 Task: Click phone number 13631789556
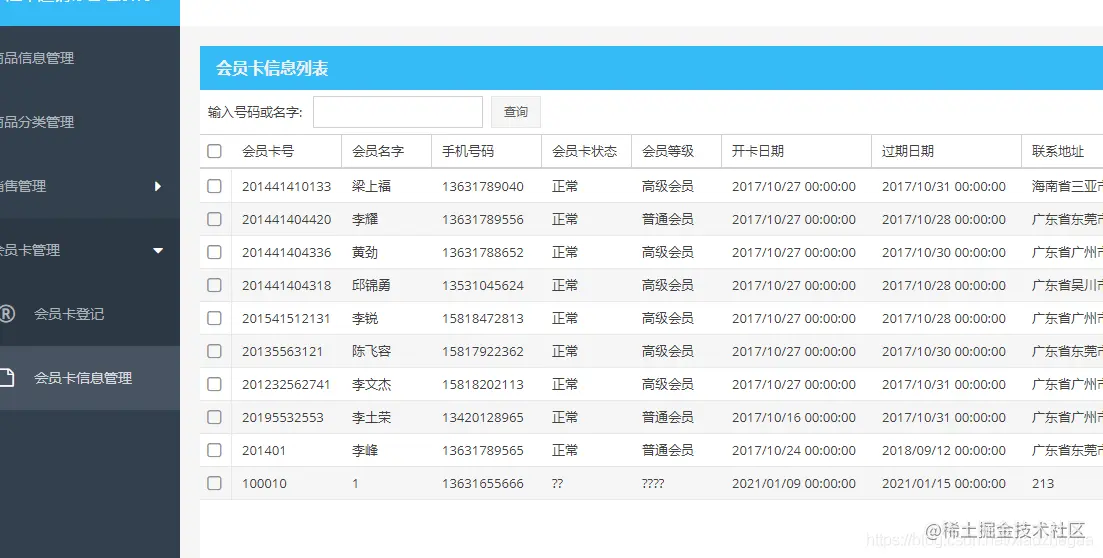483,220
